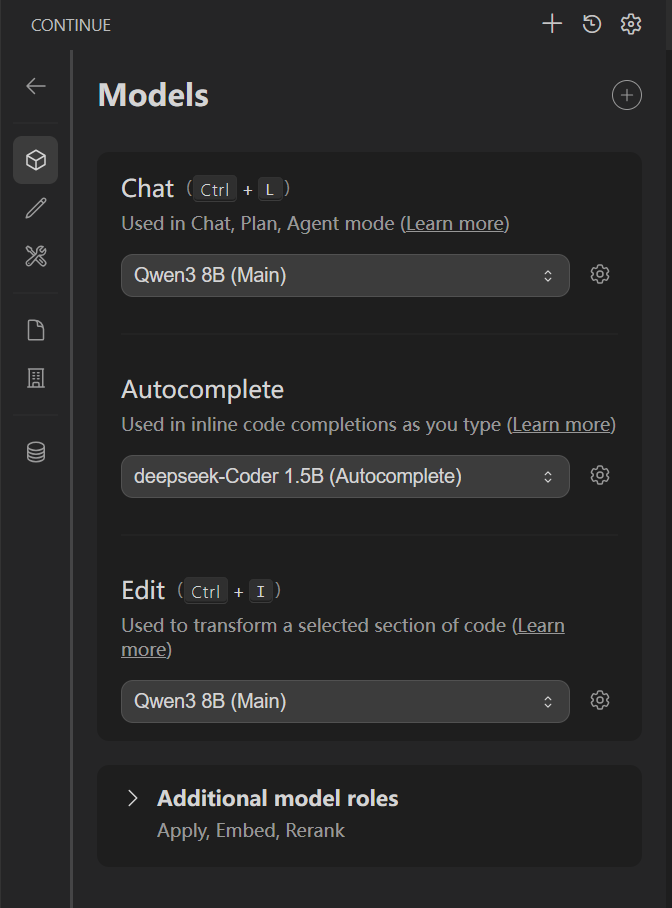Open the Rules pencil icon in sidebar

tap(35, 208)
